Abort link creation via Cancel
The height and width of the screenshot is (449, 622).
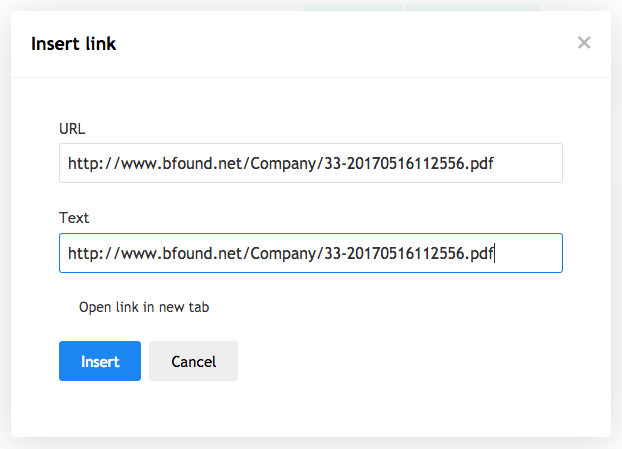coord(193,361)
